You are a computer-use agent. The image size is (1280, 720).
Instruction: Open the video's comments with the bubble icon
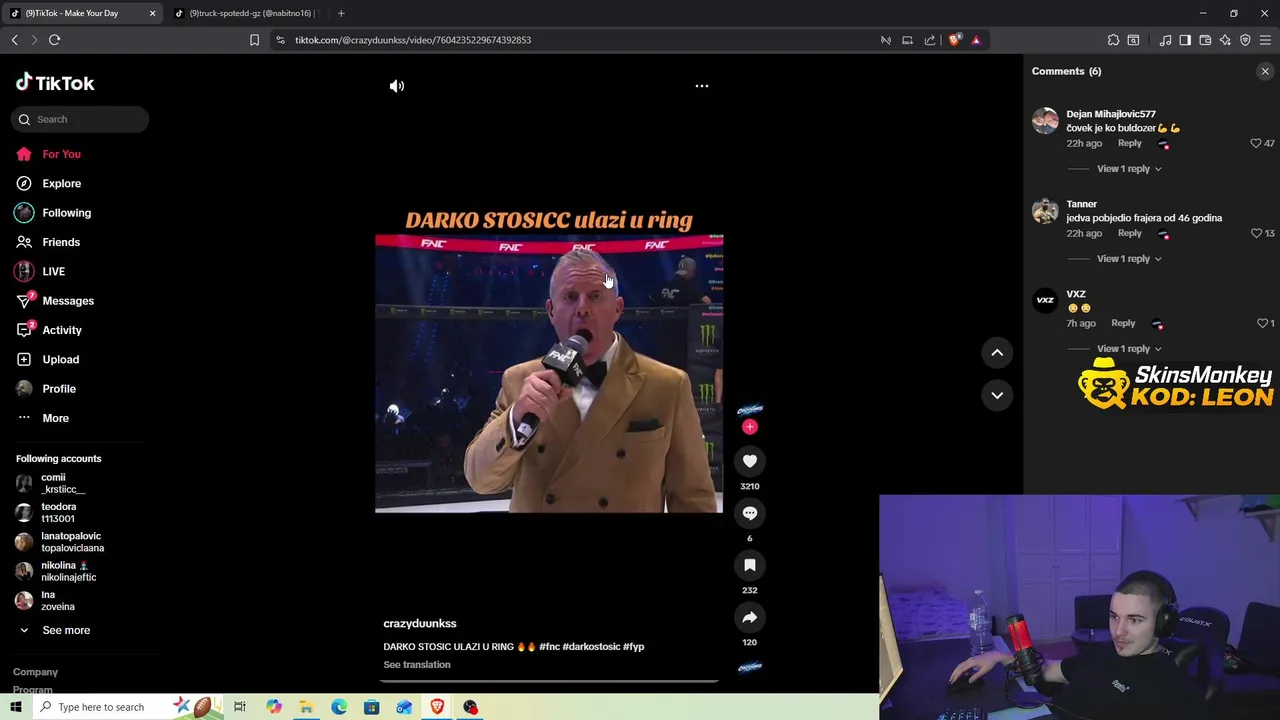750,513
